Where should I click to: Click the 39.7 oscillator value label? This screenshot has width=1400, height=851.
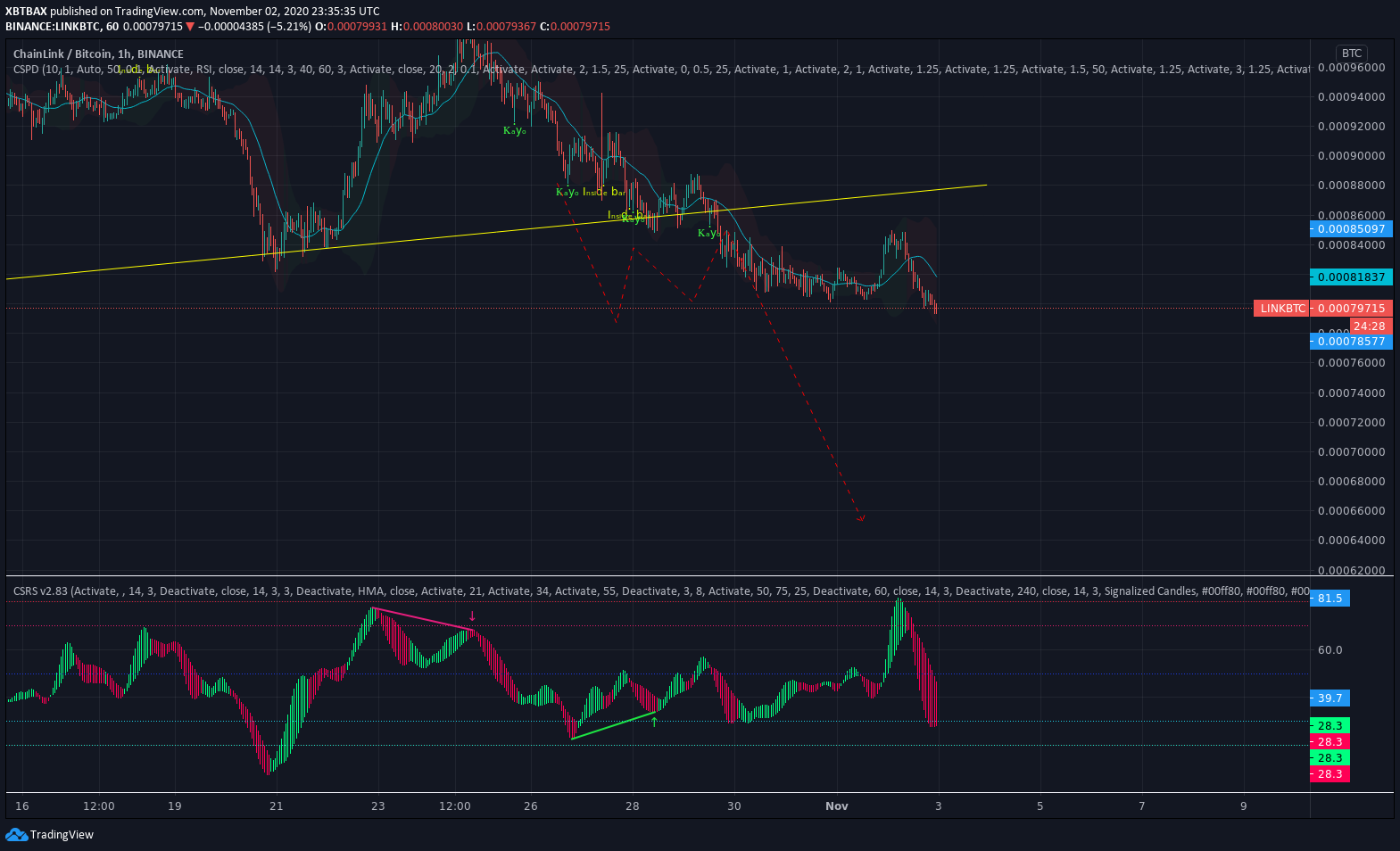[1330, 698]
